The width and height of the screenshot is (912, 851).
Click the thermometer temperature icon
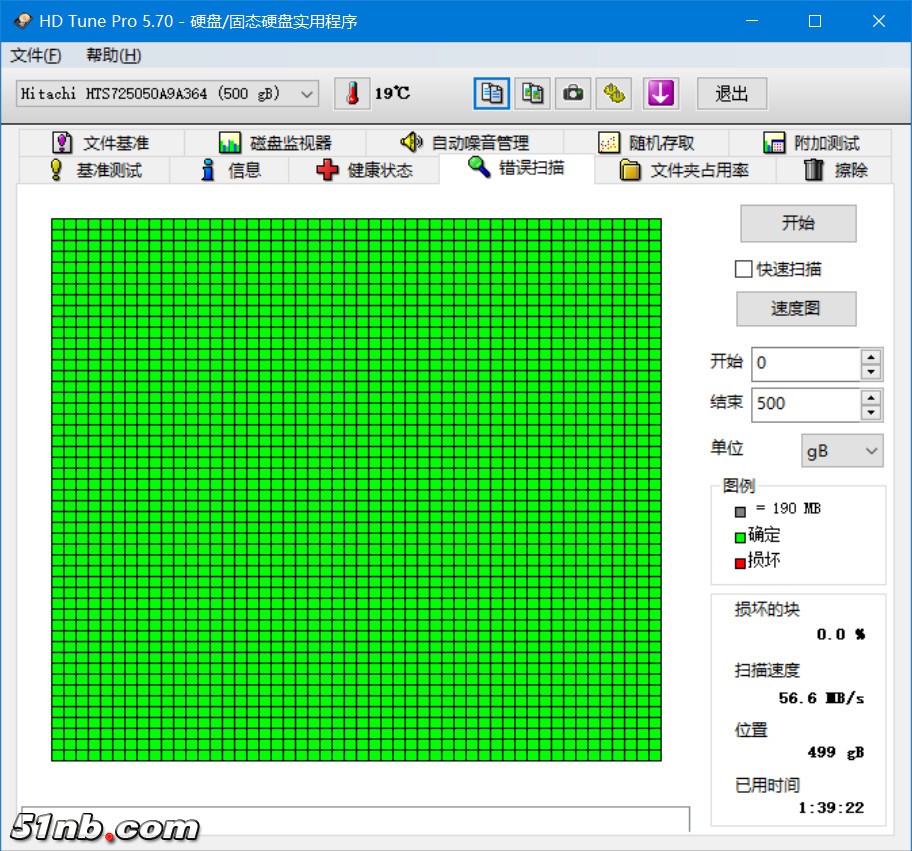pos(351,94)
